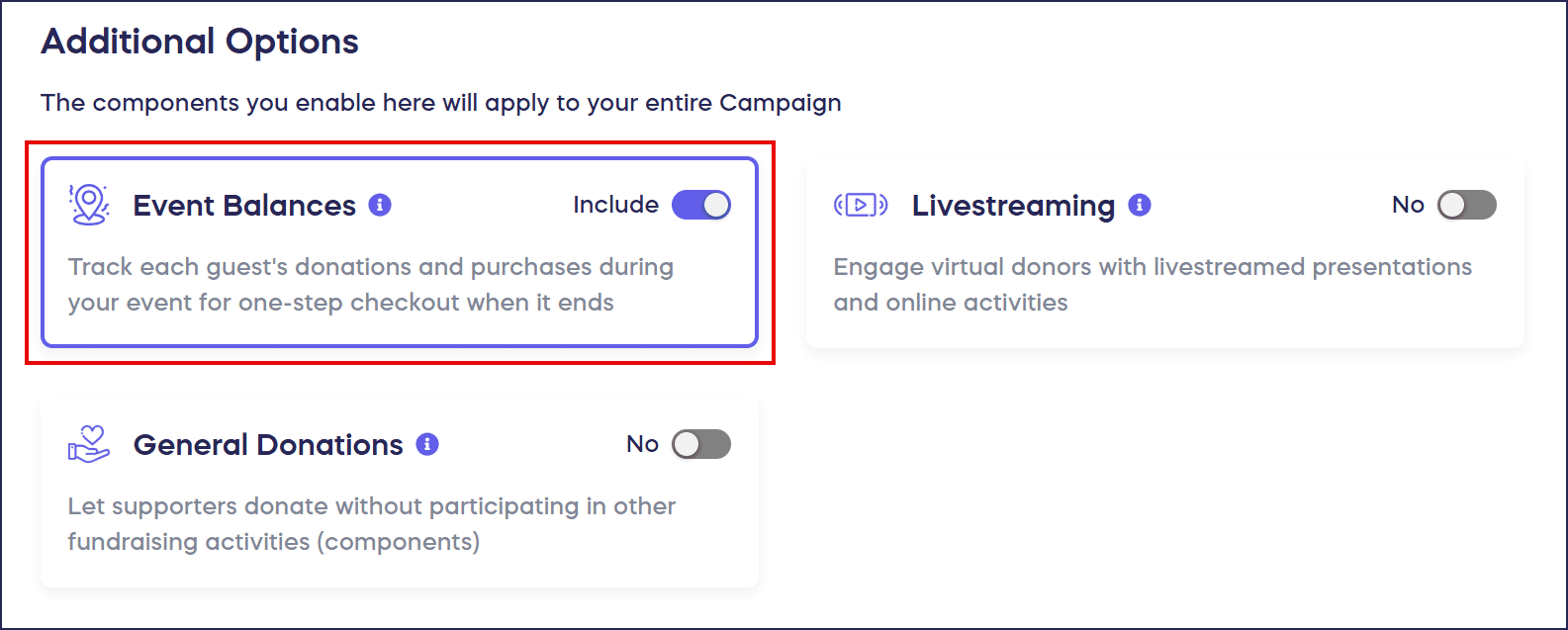Viewport: 1568px width, 630px height.
Task: Click the "Include" label beside Event Balances
Action: tap(615, 205)
